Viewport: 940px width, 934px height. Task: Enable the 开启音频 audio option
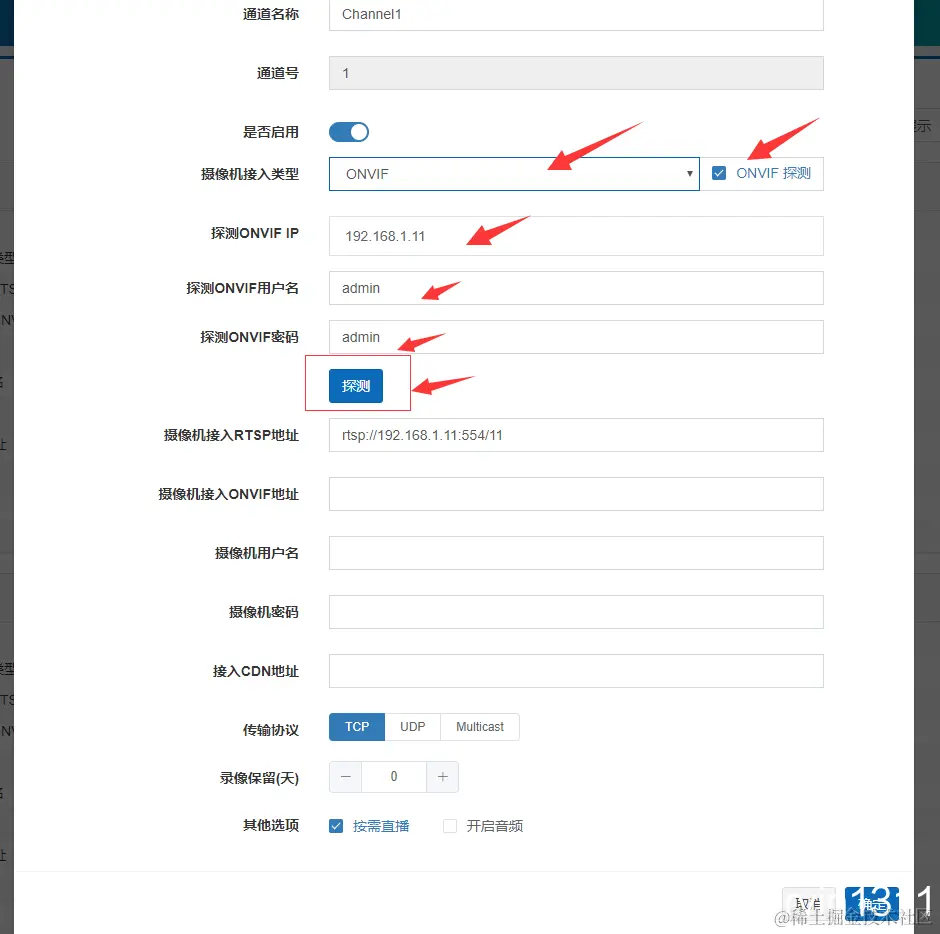tap(449, 825)
